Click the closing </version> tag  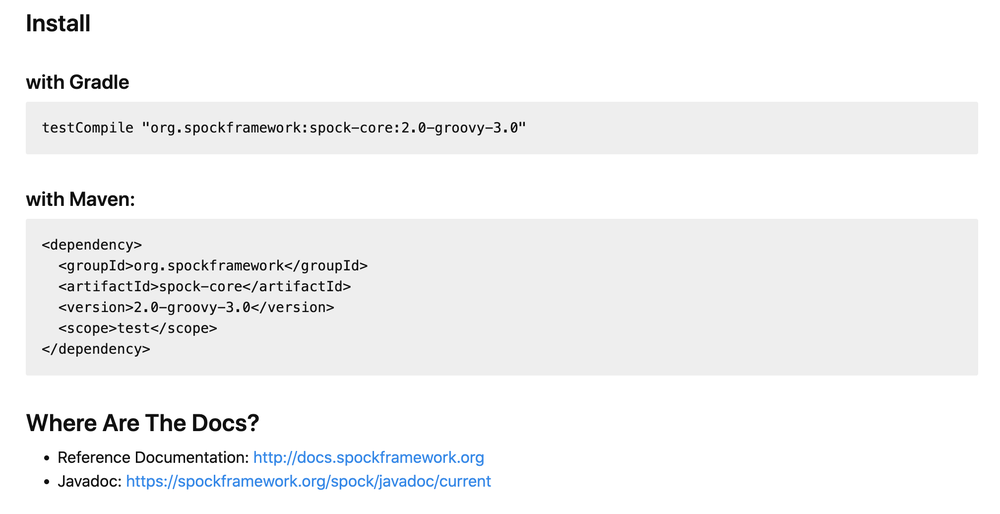click(x=293, y=307)
